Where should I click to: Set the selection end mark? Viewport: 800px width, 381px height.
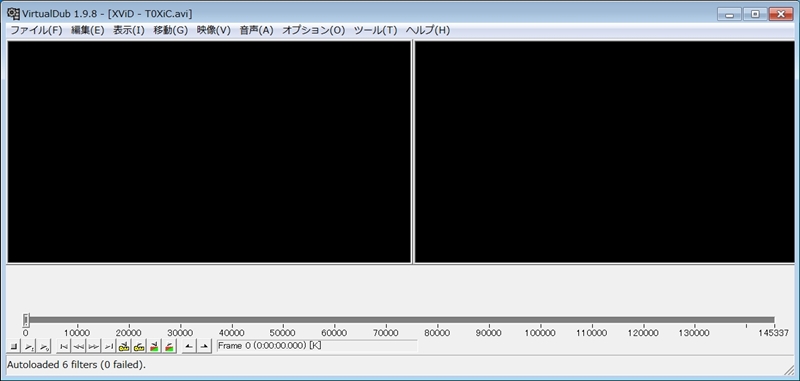[x=204, y=346]
